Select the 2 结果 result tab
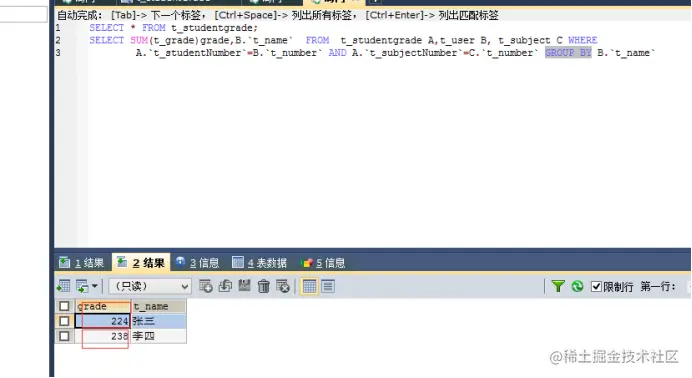Image resolution: width=692 pixels, height=378 pixels. 141,263
